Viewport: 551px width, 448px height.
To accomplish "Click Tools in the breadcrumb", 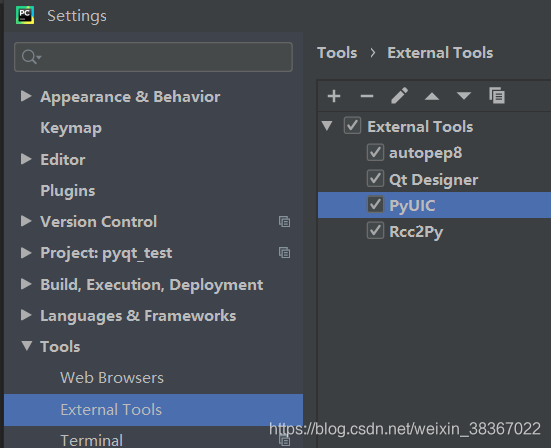I will [337, 53].
